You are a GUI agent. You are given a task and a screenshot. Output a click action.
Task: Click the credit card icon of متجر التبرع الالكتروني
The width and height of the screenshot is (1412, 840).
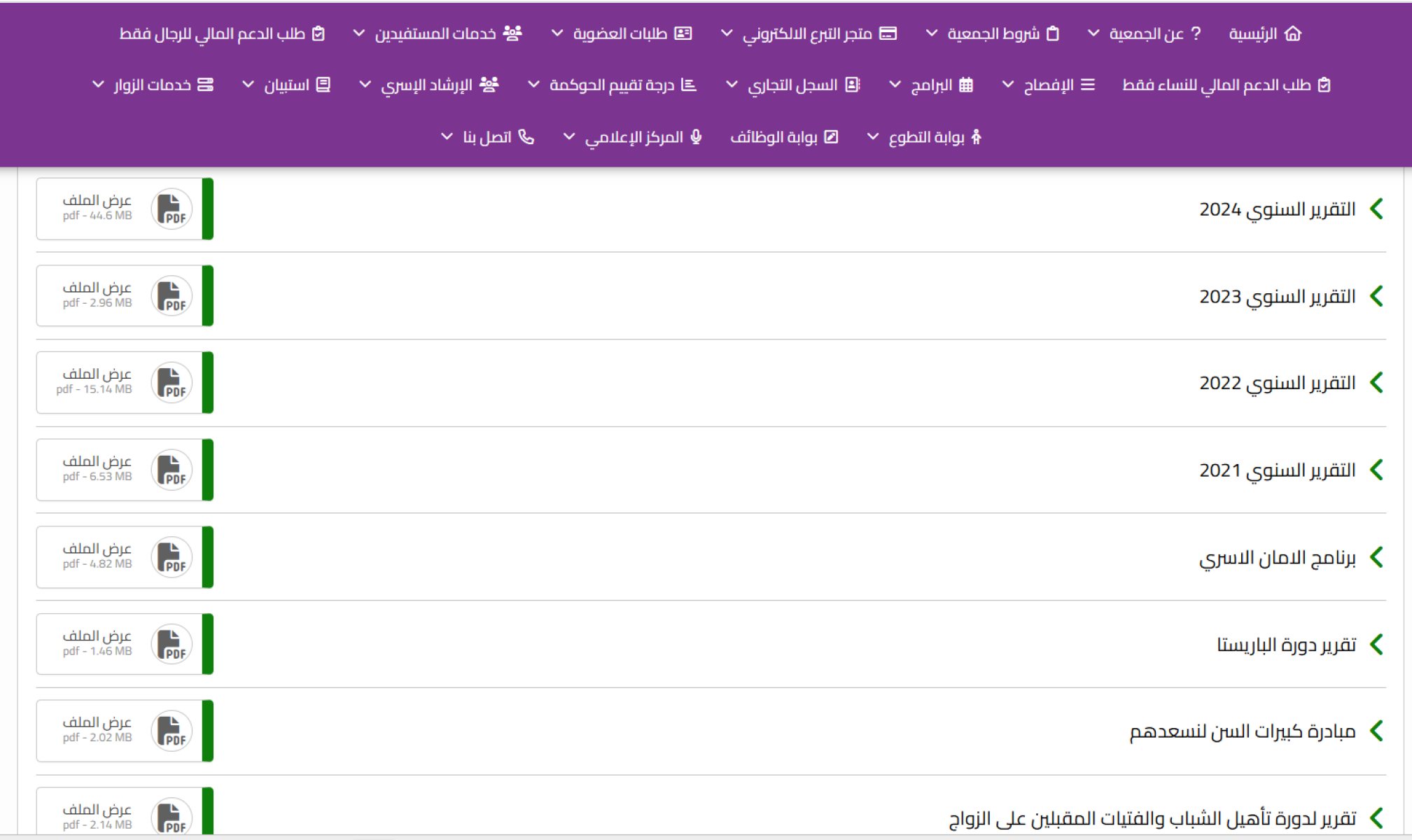(888, 34)
